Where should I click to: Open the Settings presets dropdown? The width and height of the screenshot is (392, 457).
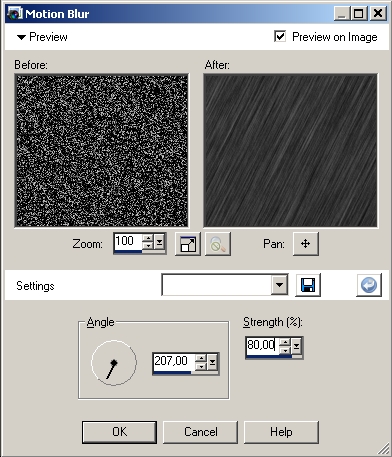pos(279,285)
